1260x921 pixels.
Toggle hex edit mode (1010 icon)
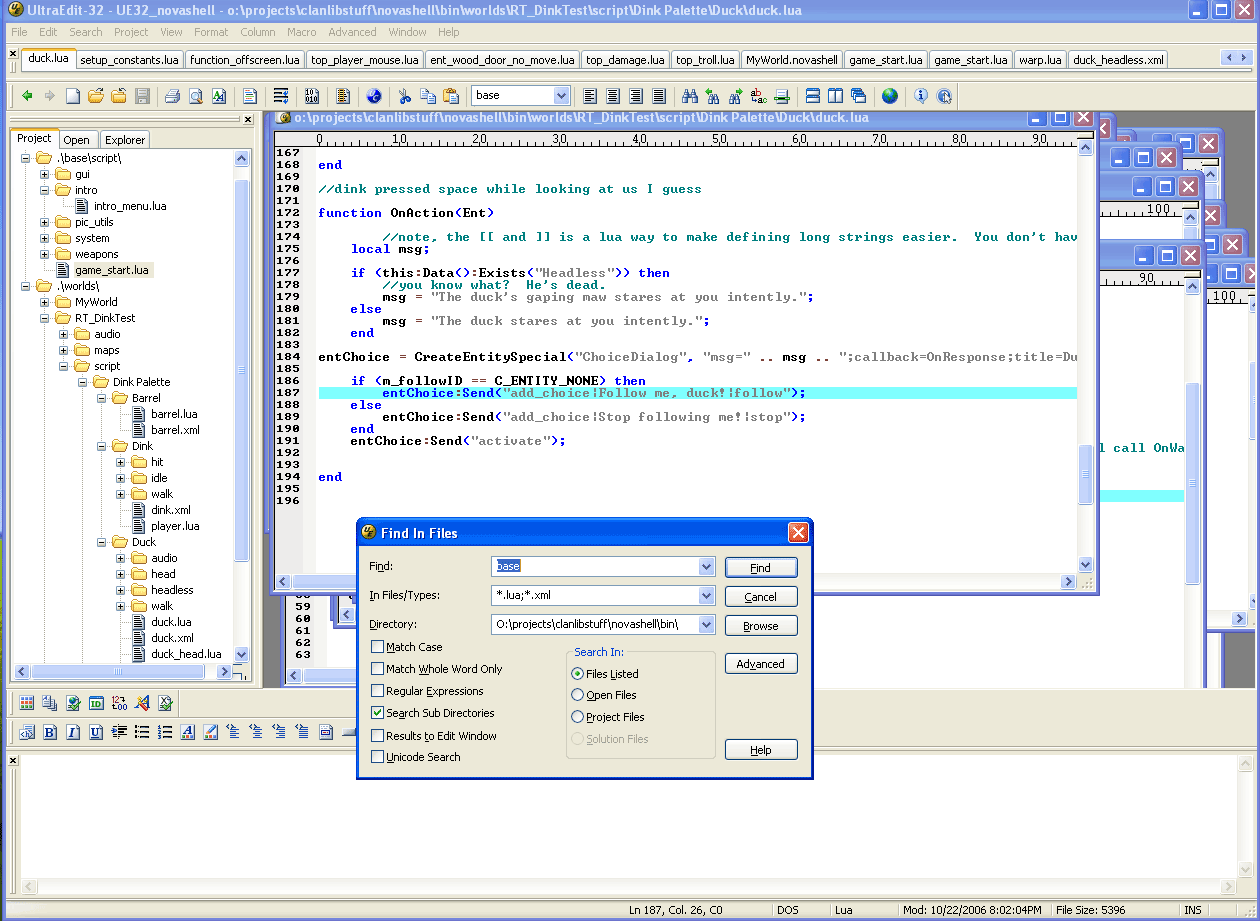point(311,96)
